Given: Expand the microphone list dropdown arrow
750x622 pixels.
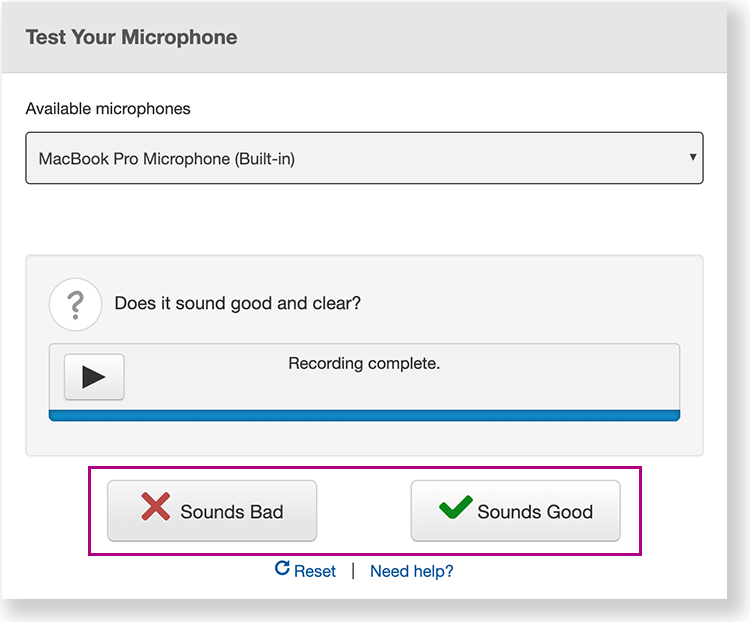Looking at the screenshot, I should [x=692, y=158].
